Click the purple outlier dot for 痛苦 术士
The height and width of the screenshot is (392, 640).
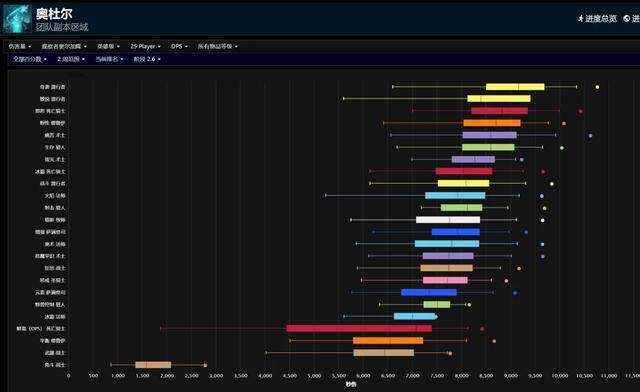(x=590, y=136)
